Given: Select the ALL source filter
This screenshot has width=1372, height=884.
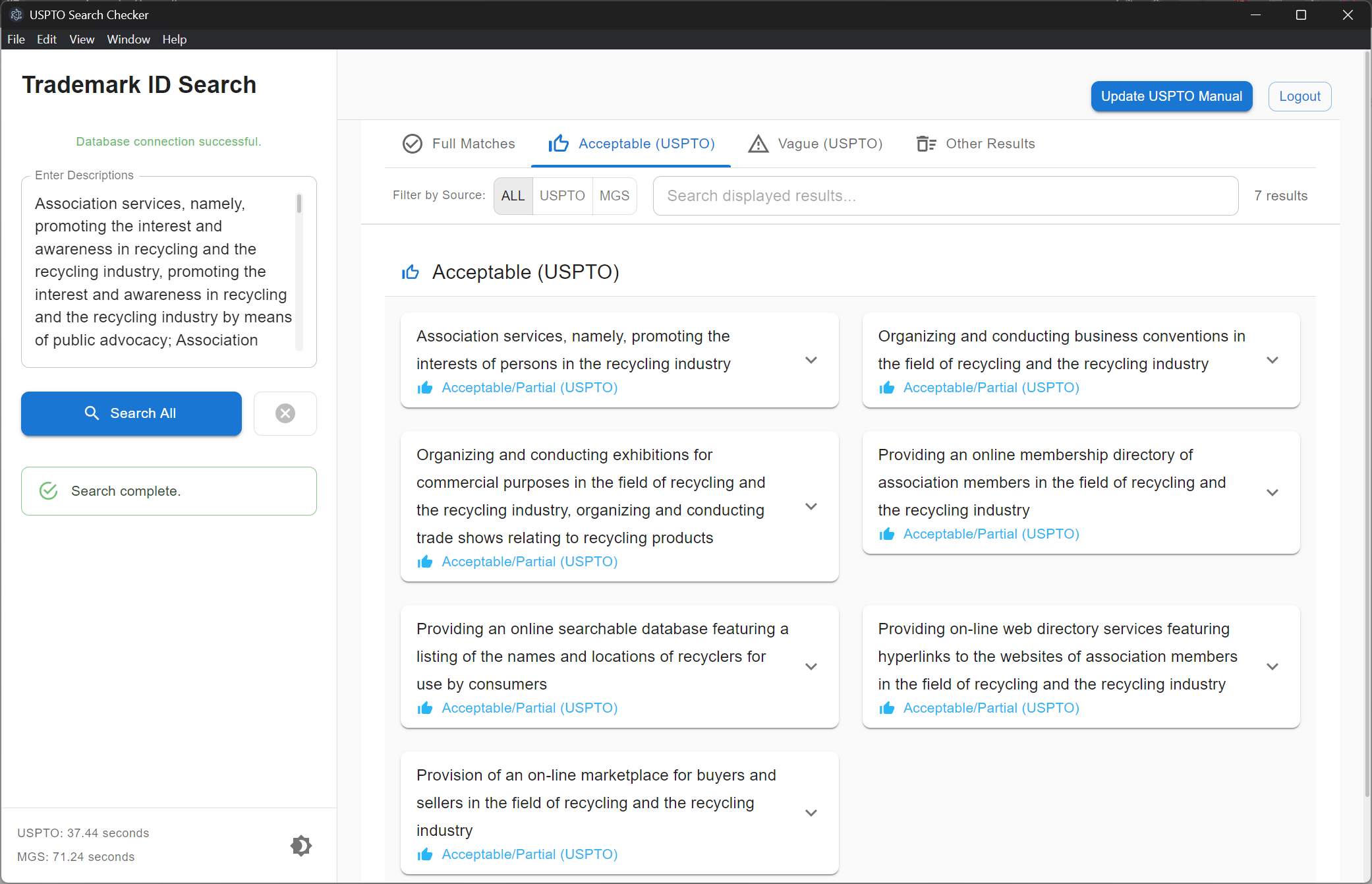Looking at the screenshot, I should [513, 196].
